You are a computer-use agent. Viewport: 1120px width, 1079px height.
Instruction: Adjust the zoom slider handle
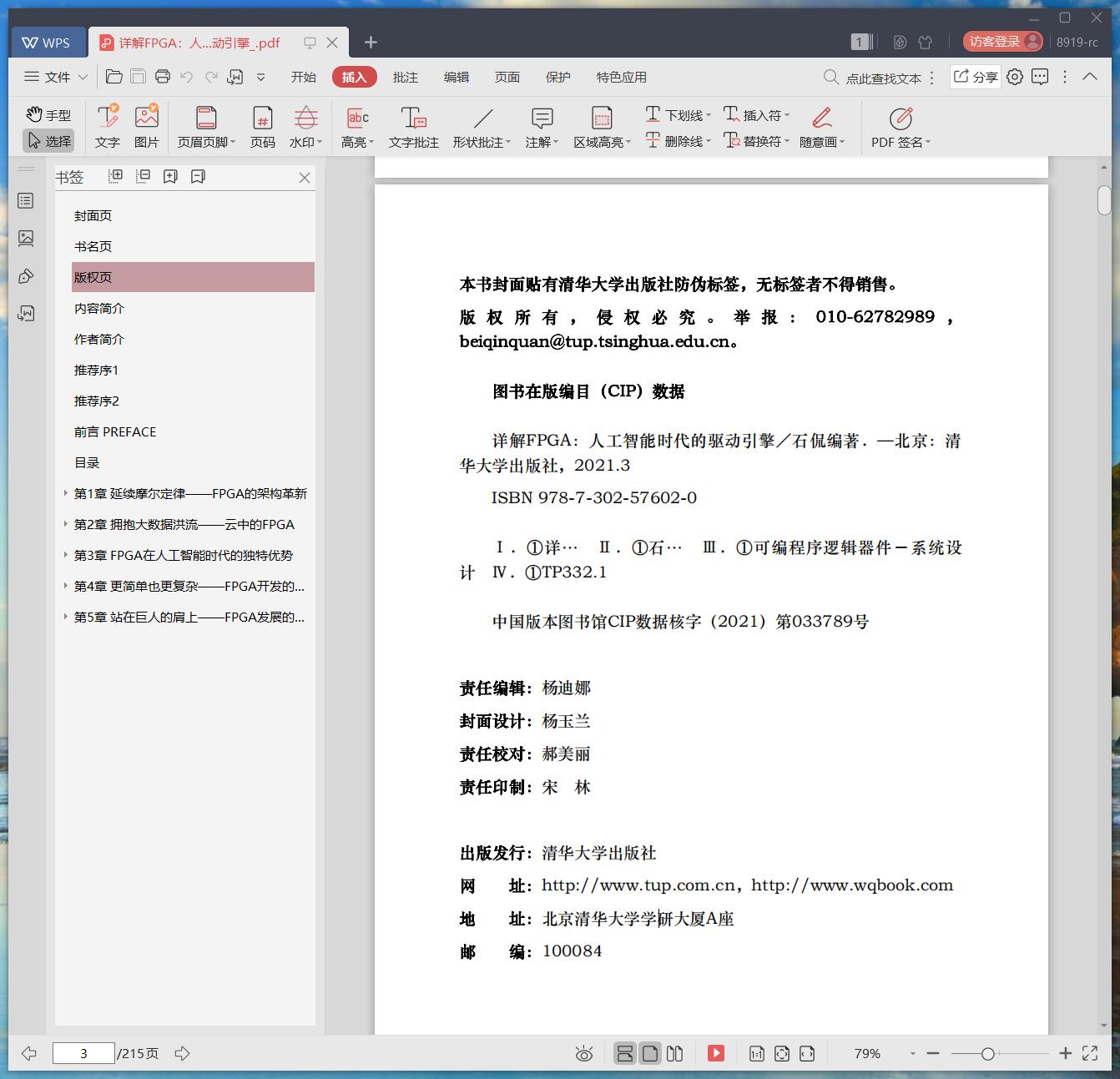click(x=988, y=1054)
